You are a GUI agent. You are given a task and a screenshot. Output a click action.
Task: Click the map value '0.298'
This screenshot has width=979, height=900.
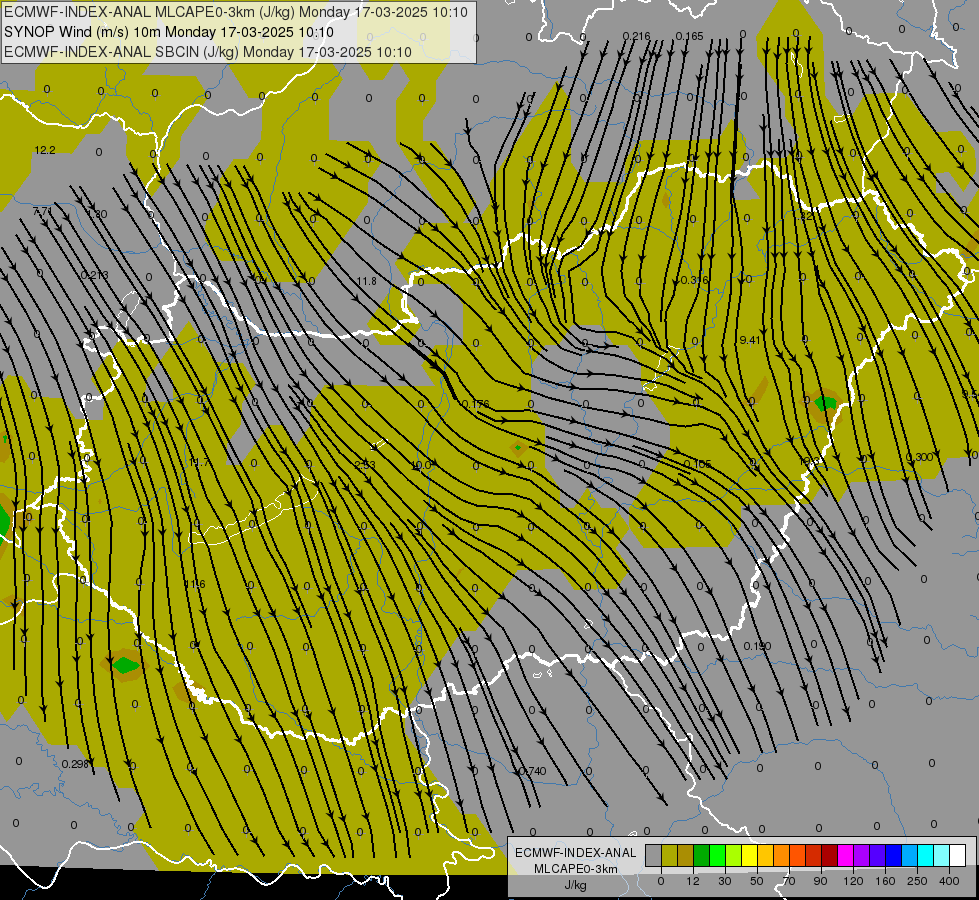tap(76, 764)
